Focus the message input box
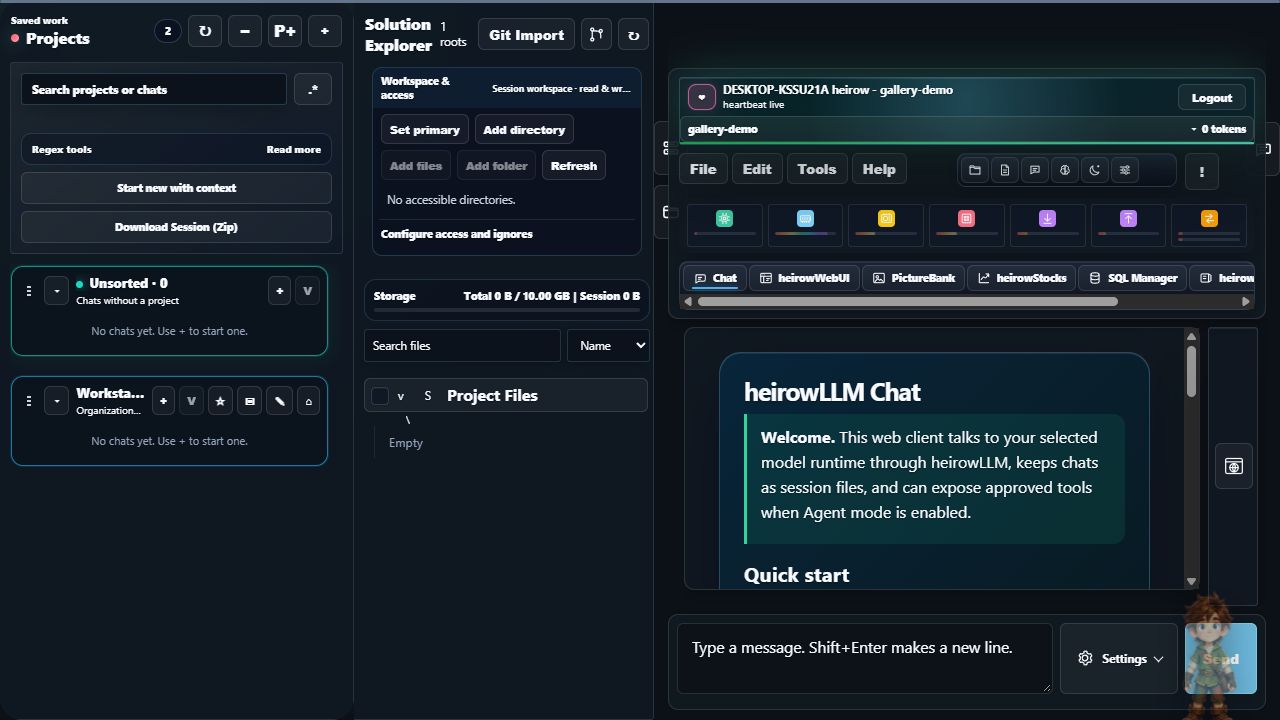 point(865,659)
